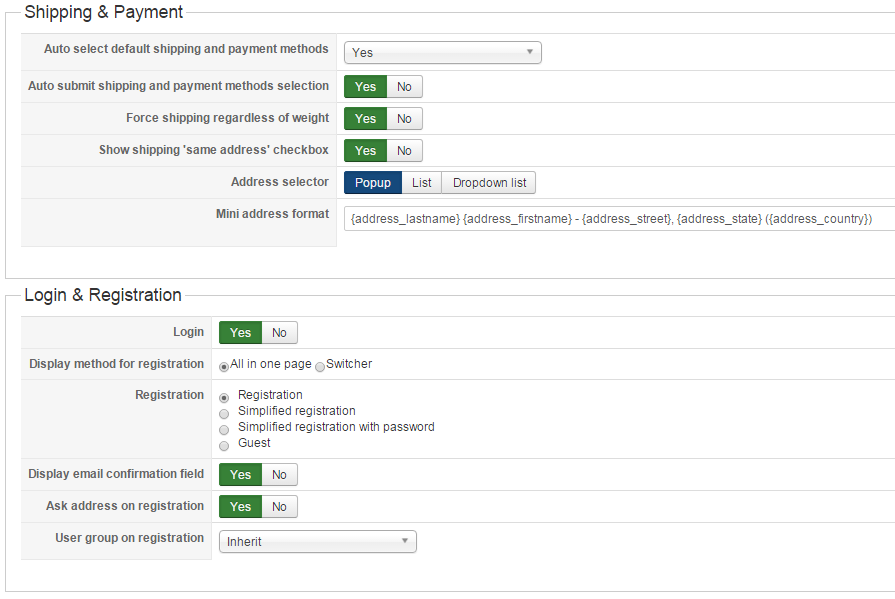Image resolution: width=895 pixels, height=599 pixels.
Task: Set Login option to Yes
Action: tap(240, 333)
